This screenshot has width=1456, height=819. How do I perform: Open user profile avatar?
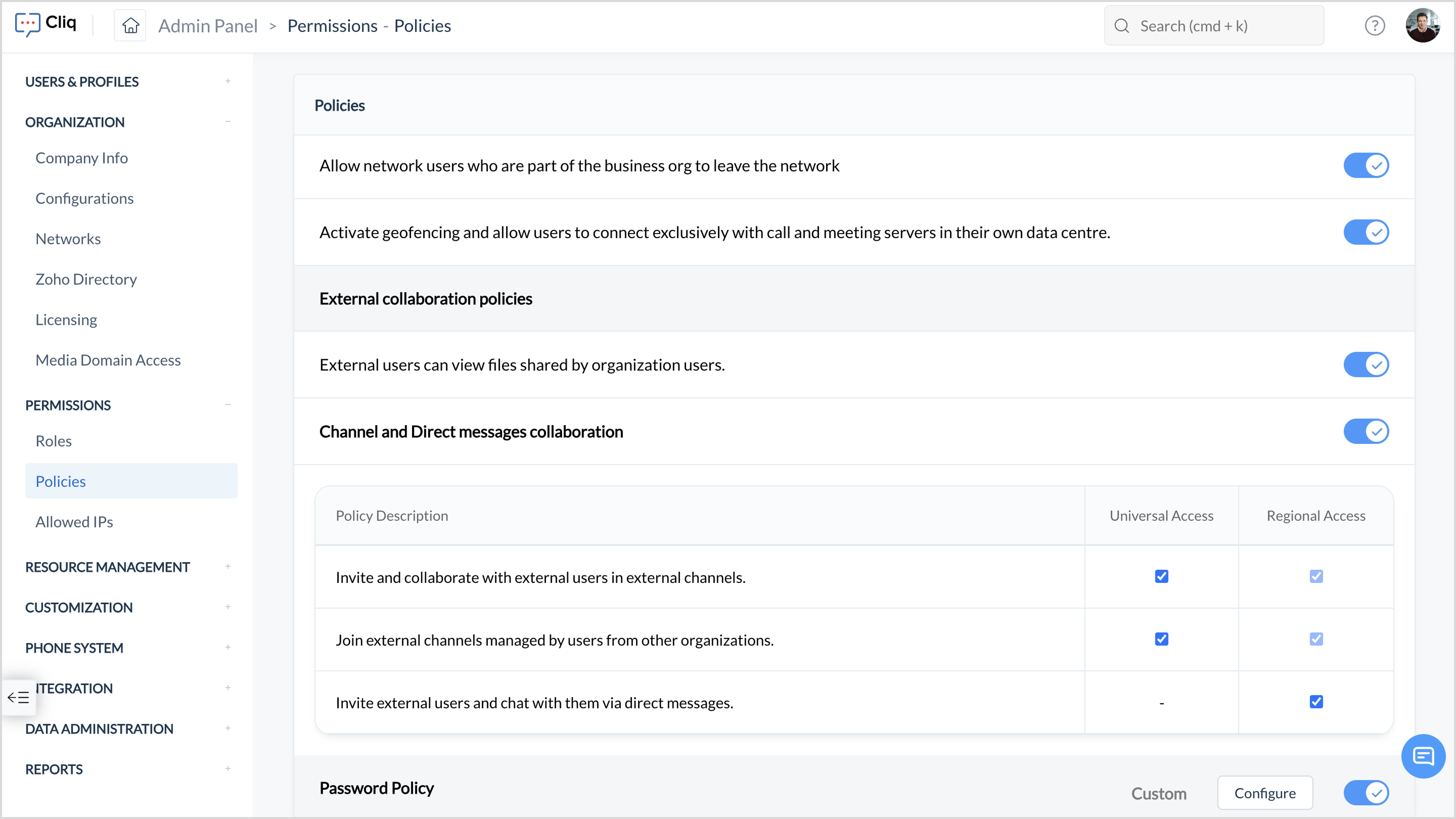coord(1423,25)
